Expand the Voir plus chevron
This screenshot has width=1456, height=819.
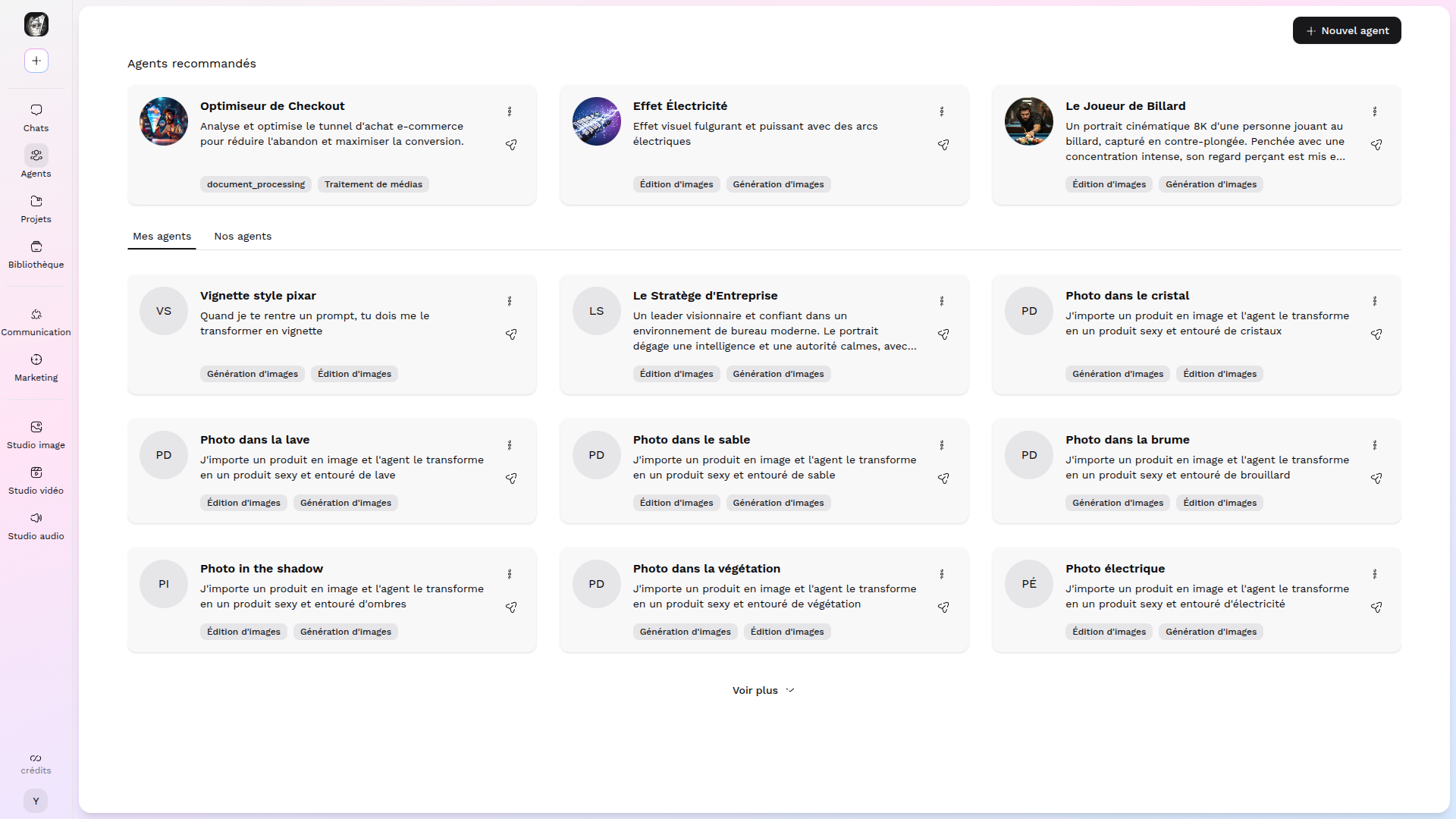790,690
